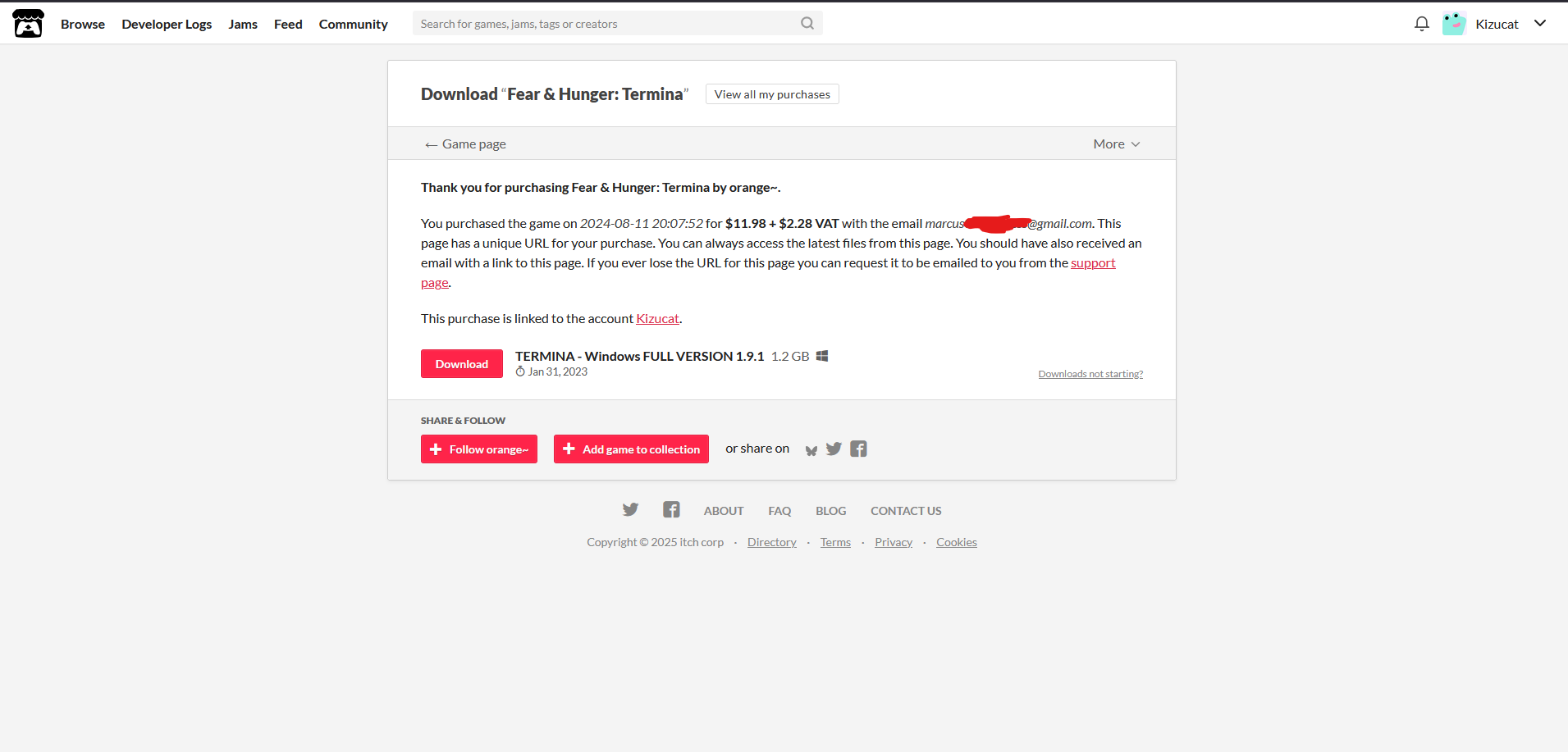Return to the Game page
Viewport: 1568px width, 752px height.
tap(465, 144)
